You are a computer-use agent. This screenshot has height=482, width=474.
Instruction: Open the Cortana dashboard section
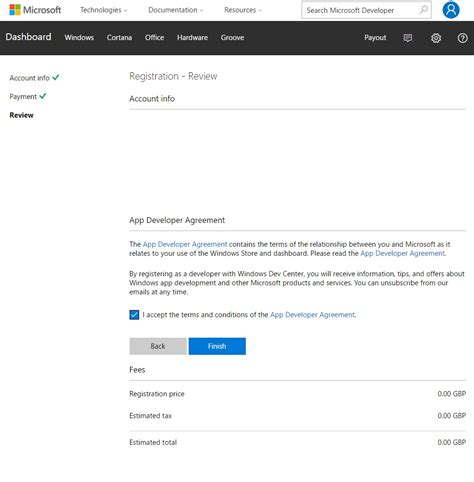119,38
